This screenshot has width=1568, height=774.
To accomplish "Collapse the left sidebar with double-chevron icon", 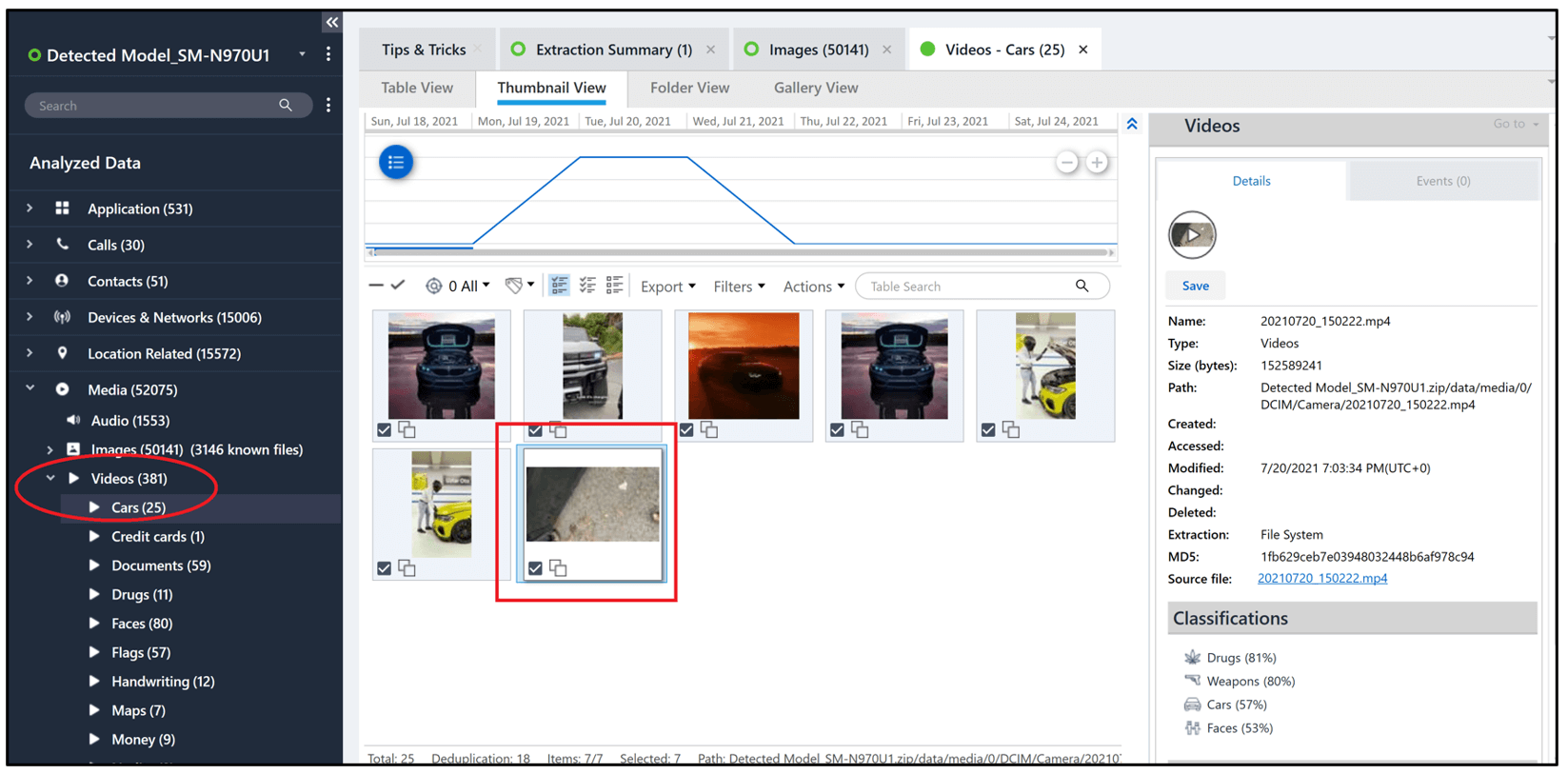I will (x=331, y=22).
